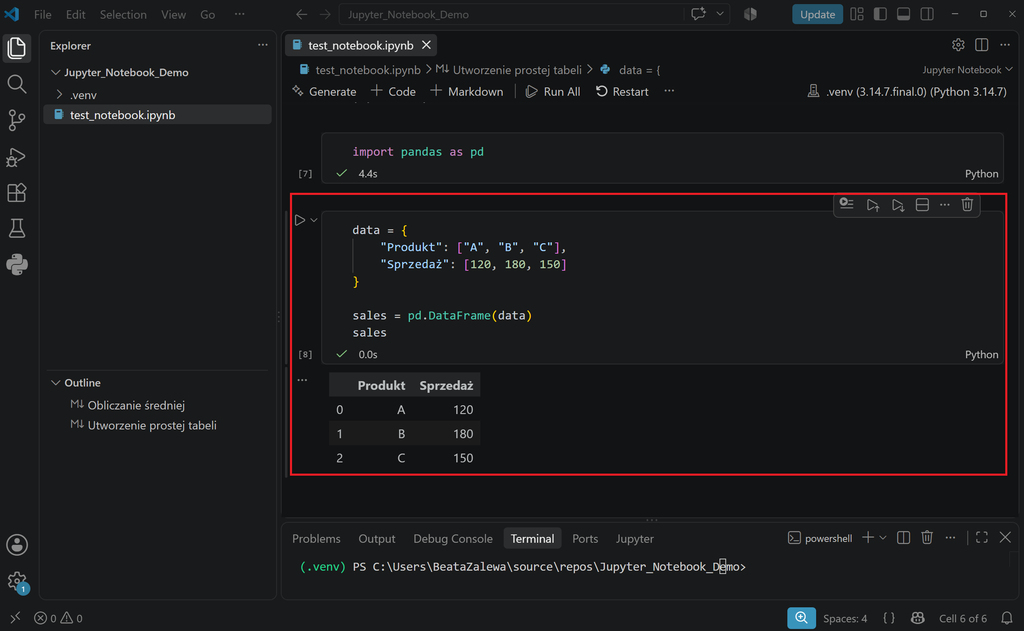Click Run All in notebook toolbar
Image resolution: width=1024 pixels, height=631 pixels.
[552, 91]
